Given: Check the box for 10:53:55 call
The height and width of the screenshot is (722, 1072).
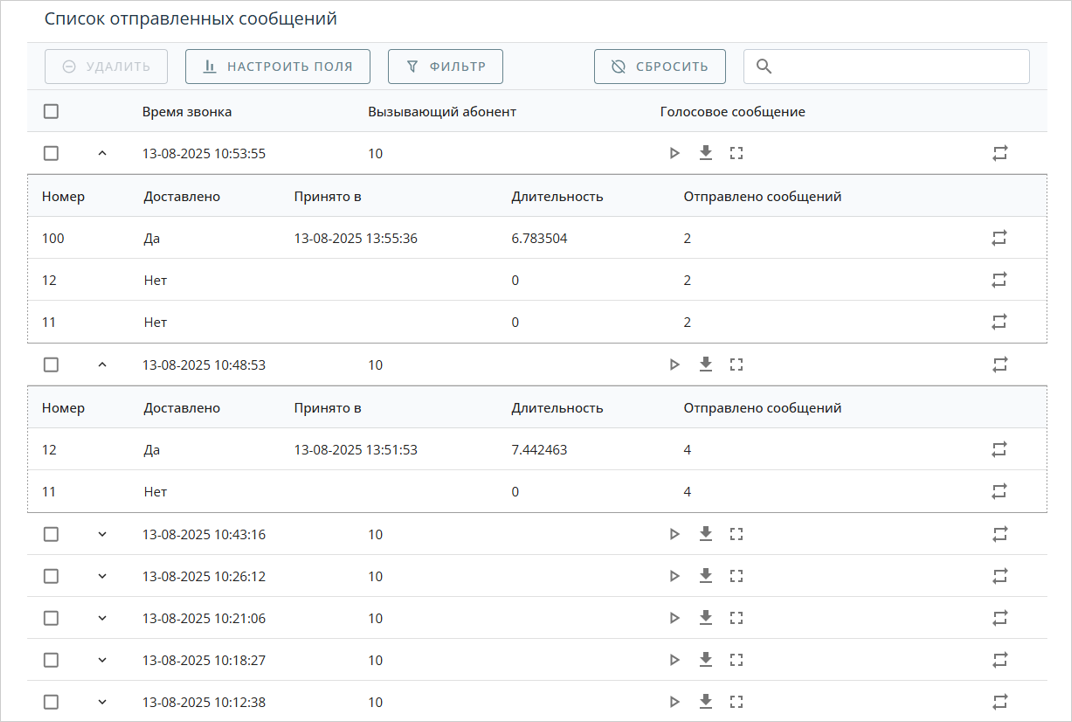Looking at the screenshot, I should (51, 153).
